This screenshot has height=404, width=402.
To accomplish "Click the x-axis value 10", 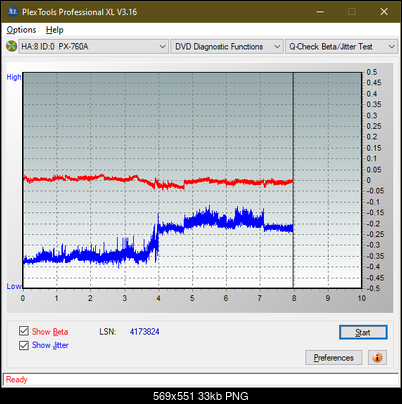I will (x=362, y=298).
